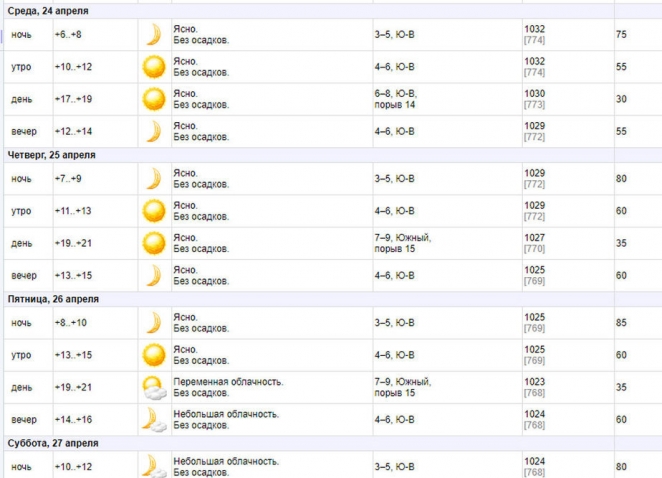Screen dimensions: 662x478
Task: Click the sun icon for Wednesday daytime
Action: click(153, 99)
